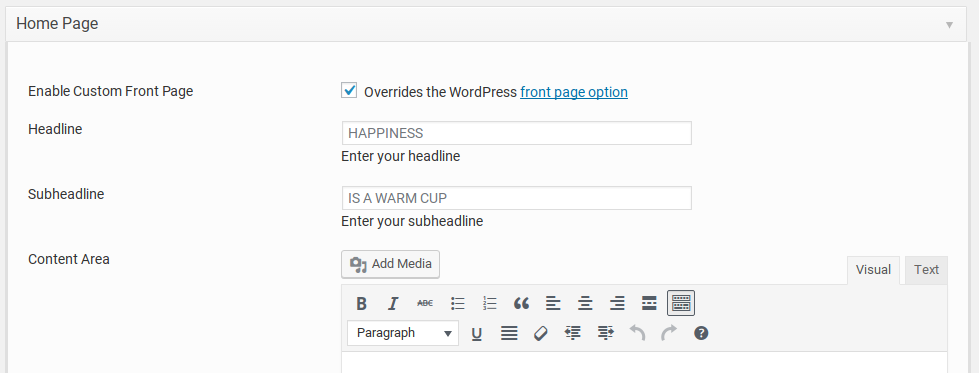The width and height of the screenshot is (979, 373).
Task: Click the Content Area label
Action: click(69, 259)
